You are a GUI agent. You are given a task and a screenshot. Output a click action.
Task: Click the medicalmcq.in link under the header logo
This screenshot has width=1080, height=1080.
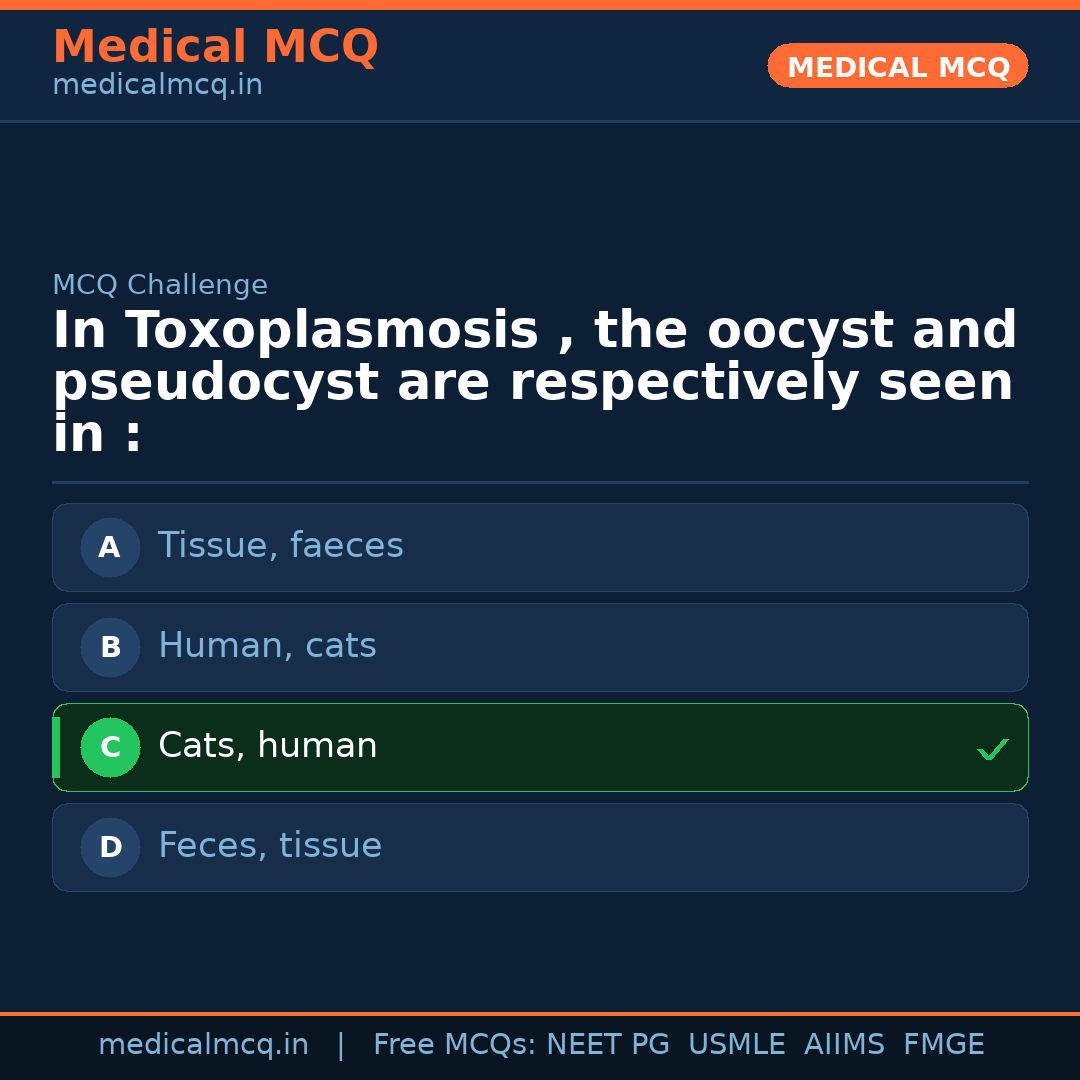tap(157, 84)
